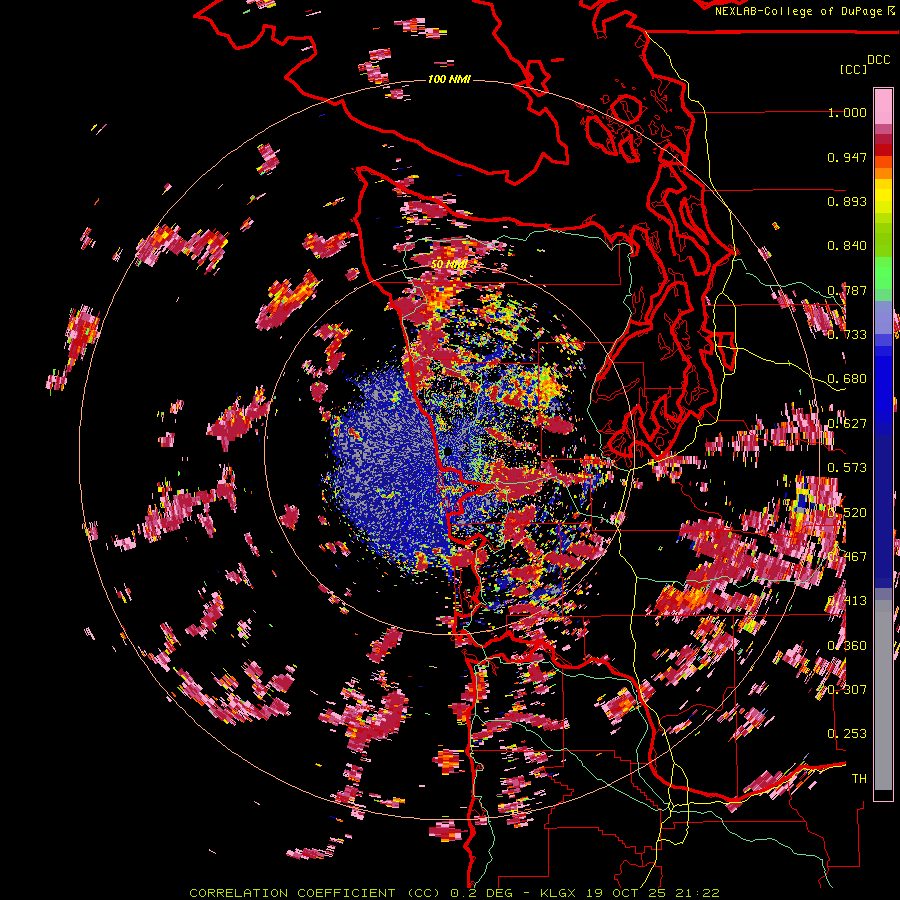Click the 0.947 legend value
Image resolution: width=900 pixels, height=900 pixels.
(x=847, y=157)
